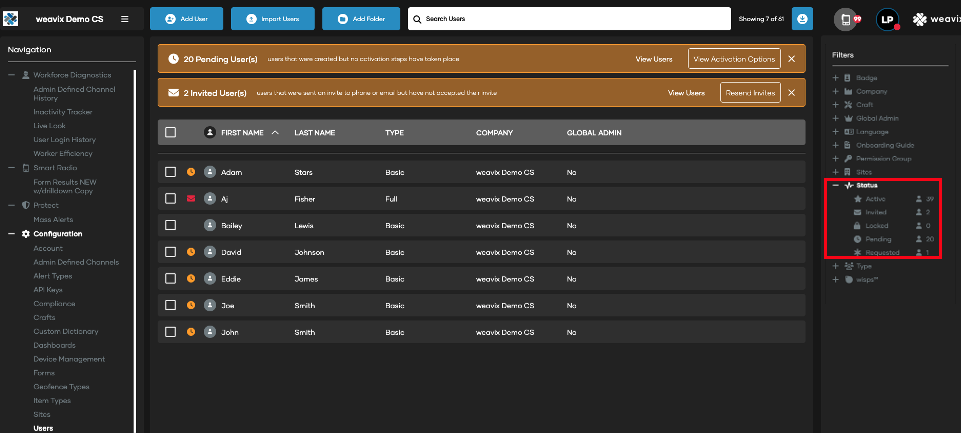Click the red invited envelope icon beside Aj
The height and width of the screenshot is (433, 961).
(x=191, y=199)
